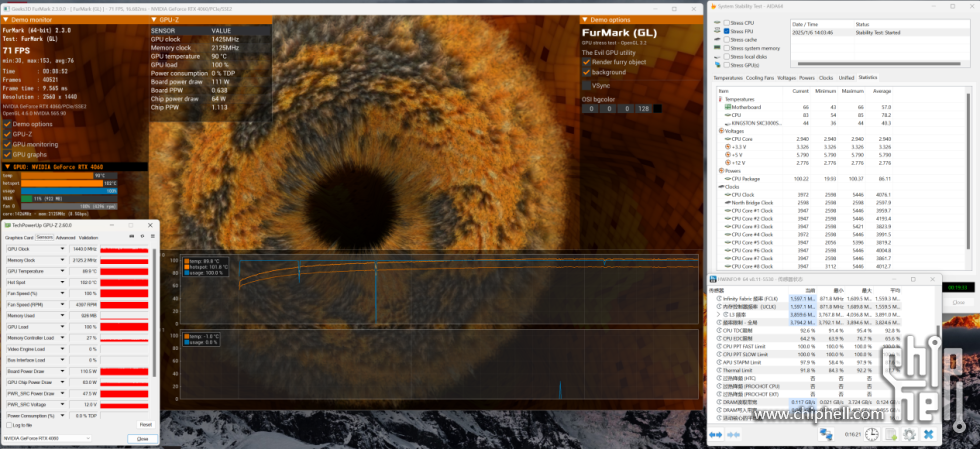Toggle Render furry object in FurMark

pos(586,62)
